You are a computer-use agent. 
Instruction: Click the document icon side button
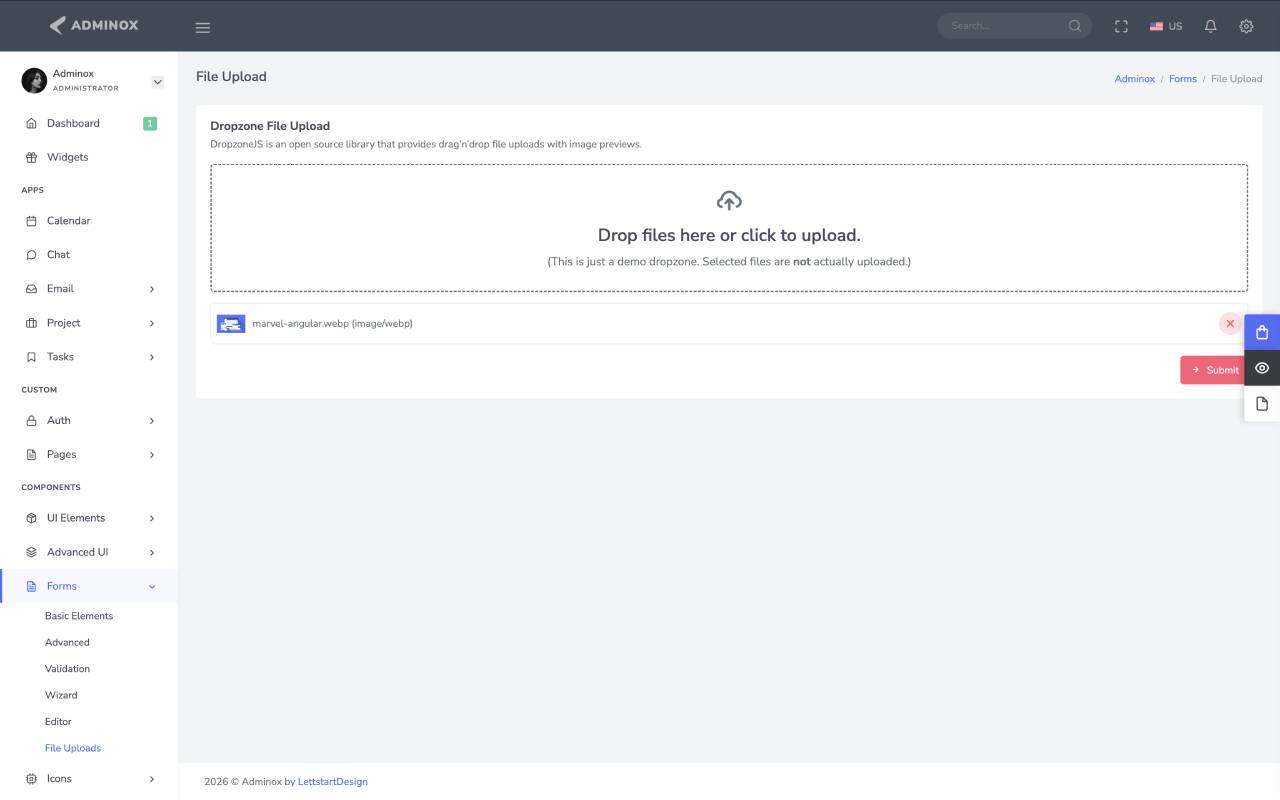click(1262, 404)
